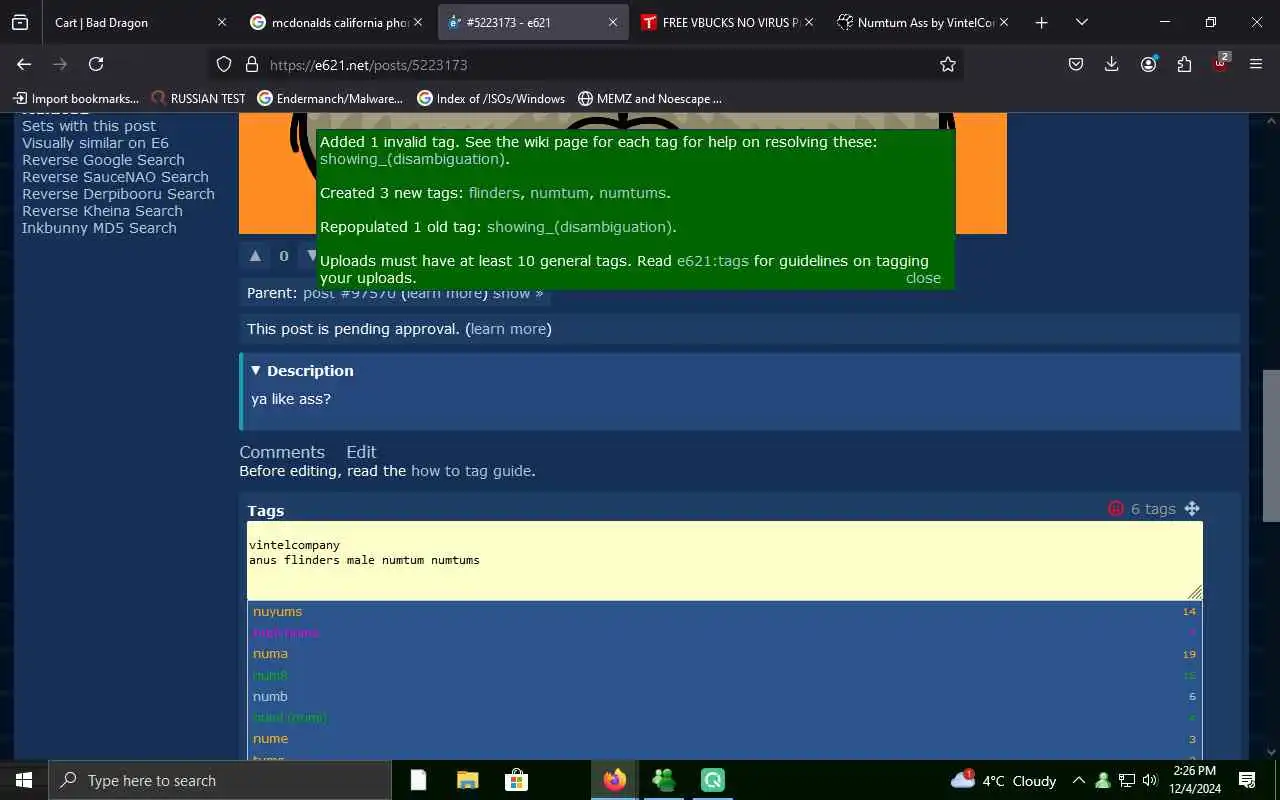Open Windows Start menu
The width and height of the screenshot is (1280, 800).
pyautogui.click(x=24, y=780)
